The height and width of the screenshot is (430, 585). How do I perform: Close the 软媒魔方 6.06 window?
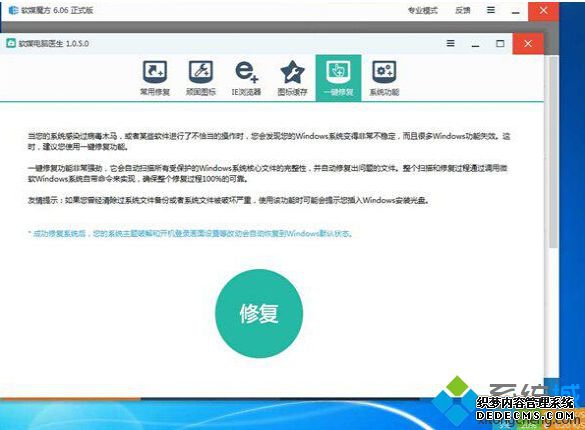click(543, 10)
